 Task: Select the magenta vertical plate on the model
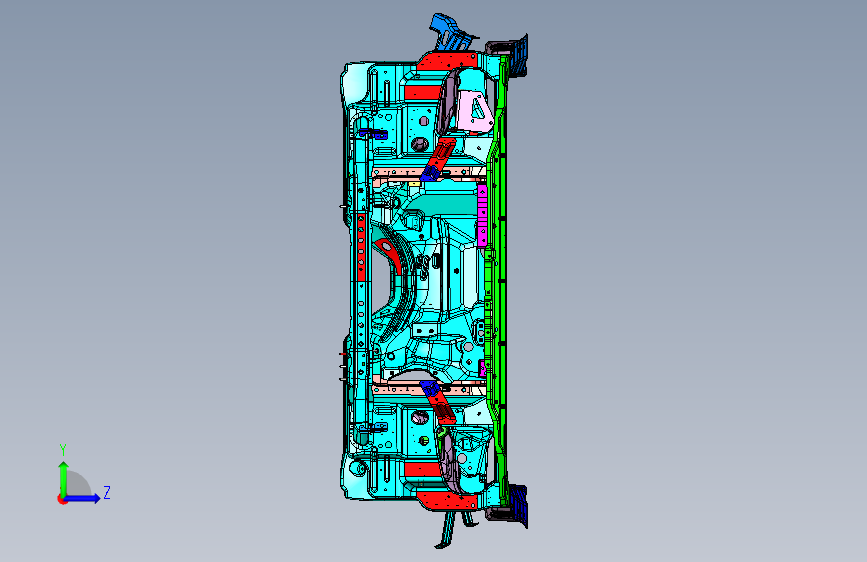pyautogui.click(x=482, y=216)
